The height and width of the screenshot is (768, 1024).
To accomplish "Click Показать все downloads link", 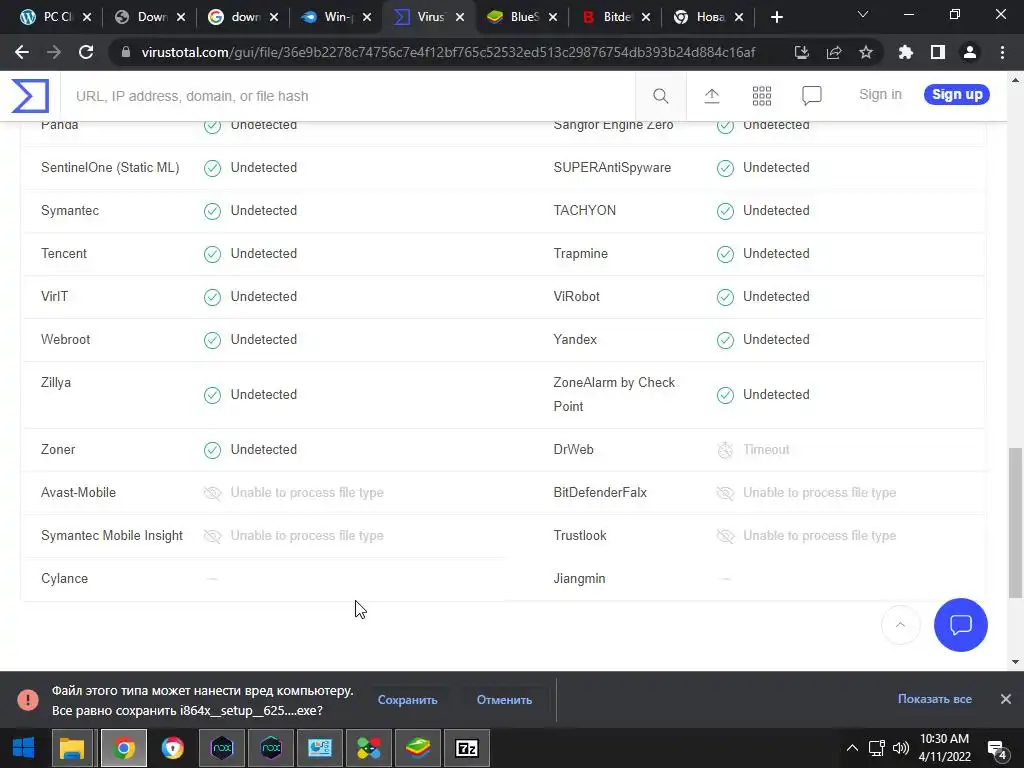I will pos(935,699).
